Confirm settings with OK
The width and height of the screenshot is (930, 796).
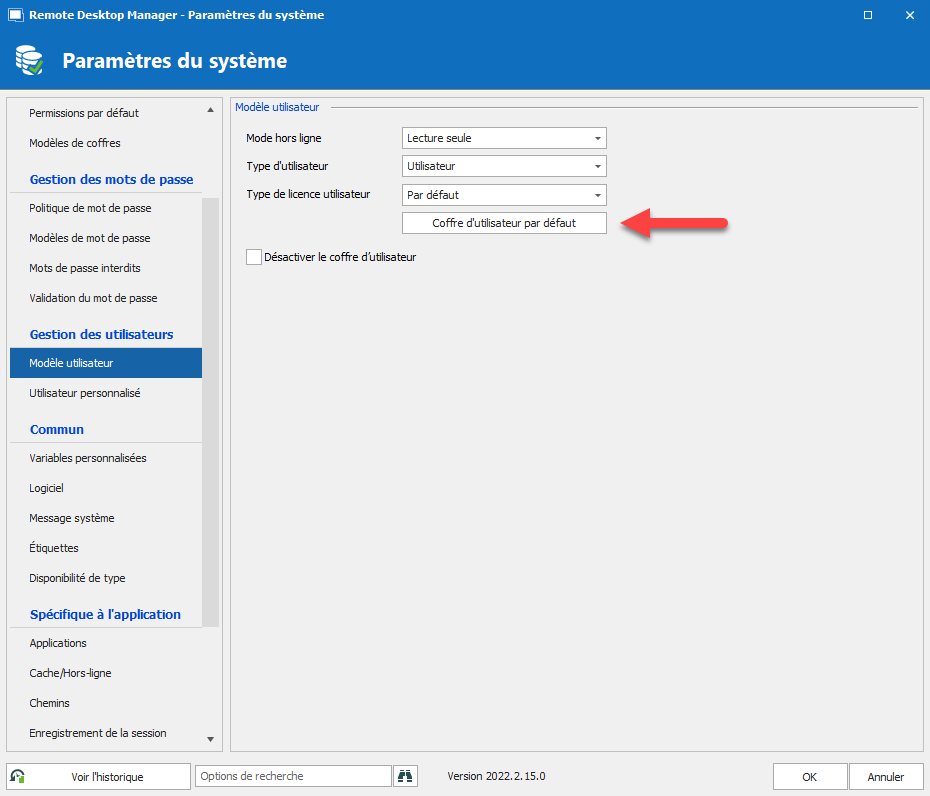tap(809, 776)
